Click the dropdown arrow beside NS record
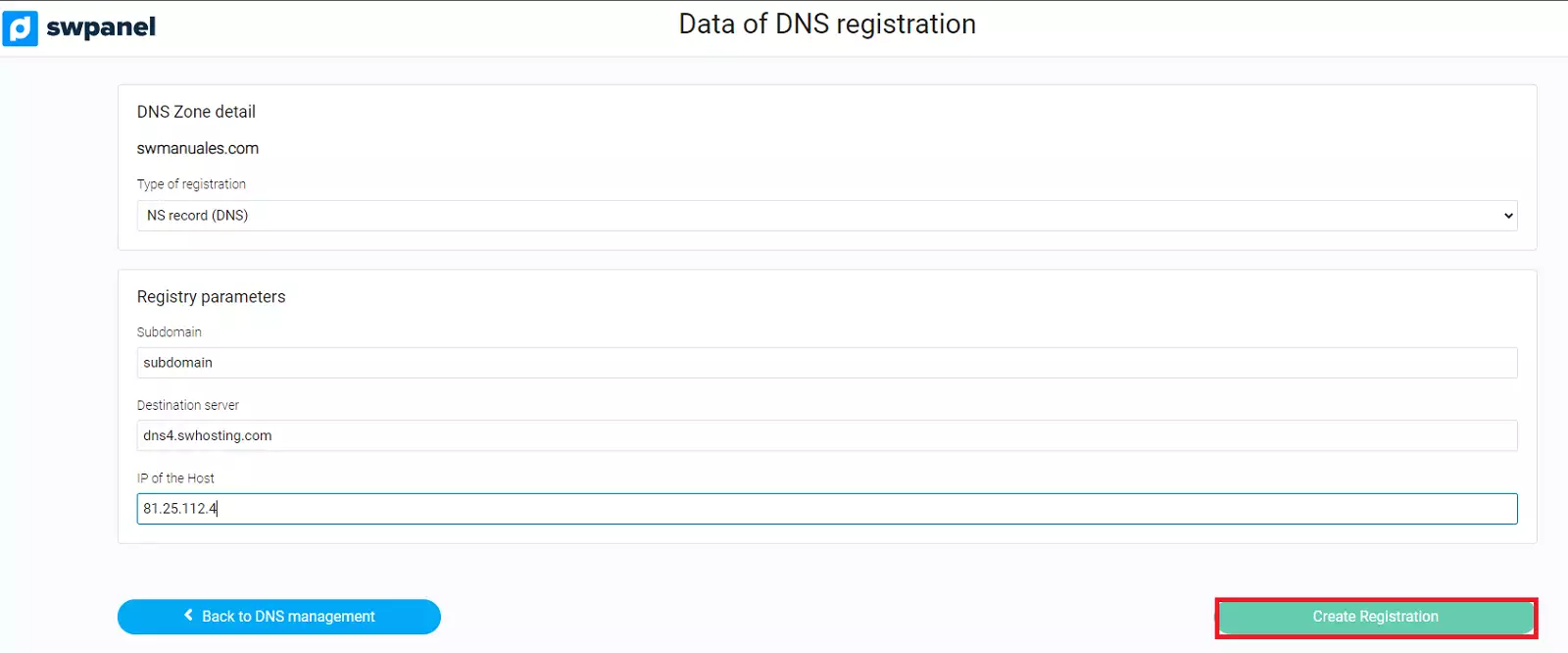 1508,216
